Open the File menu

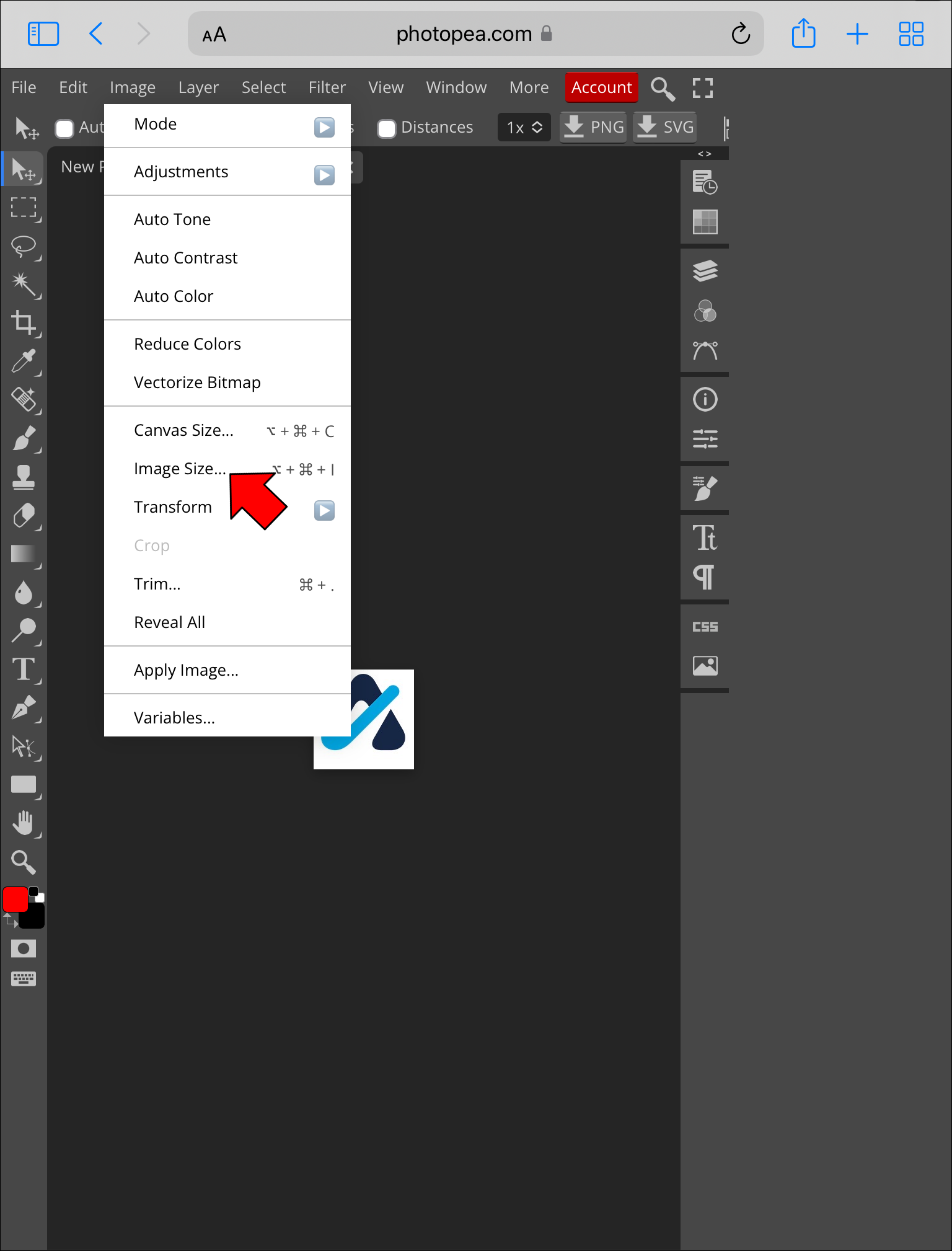pos(24,87)
